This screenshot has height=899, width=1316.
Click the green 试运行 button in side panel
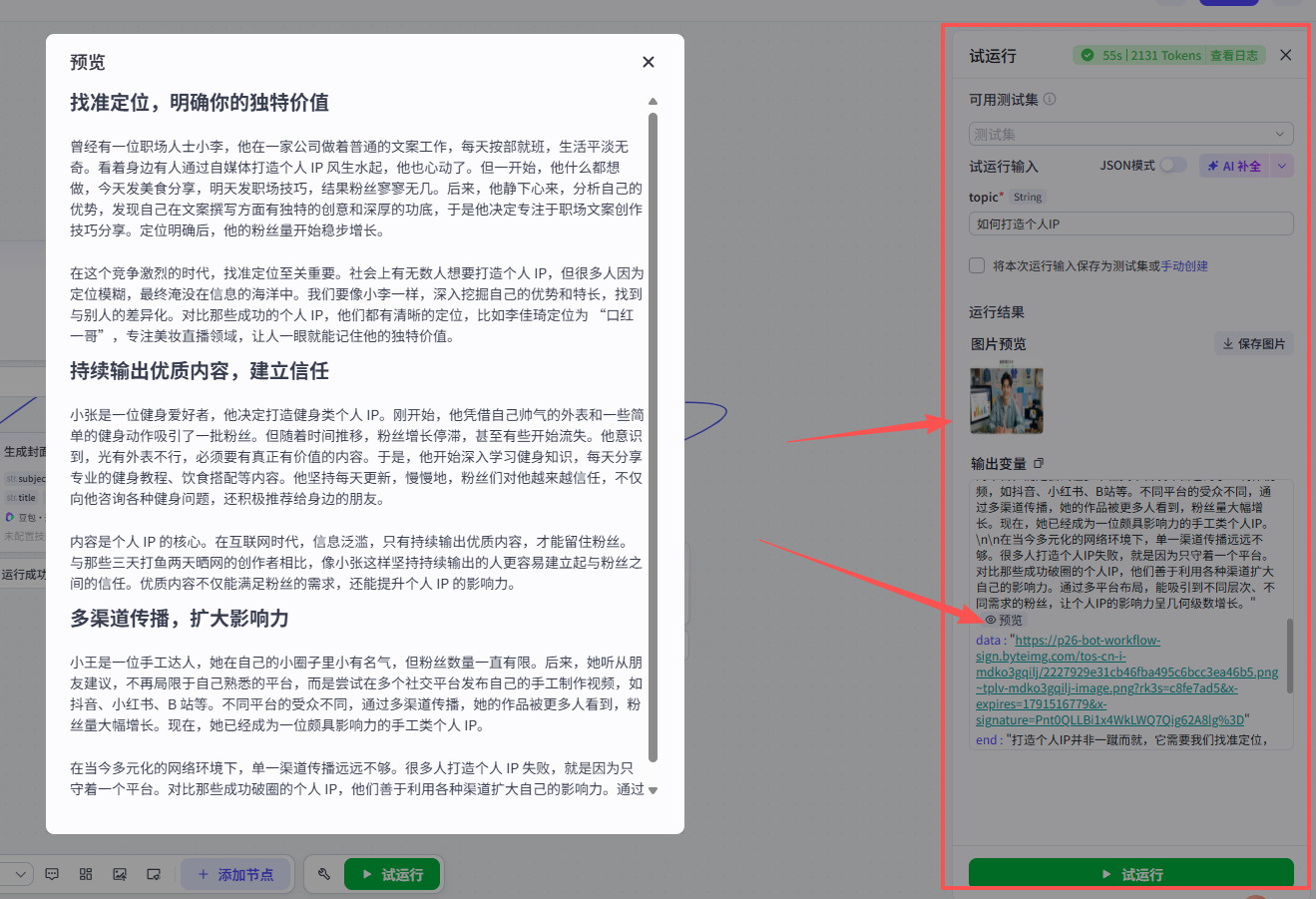(x=1131, y=874)
